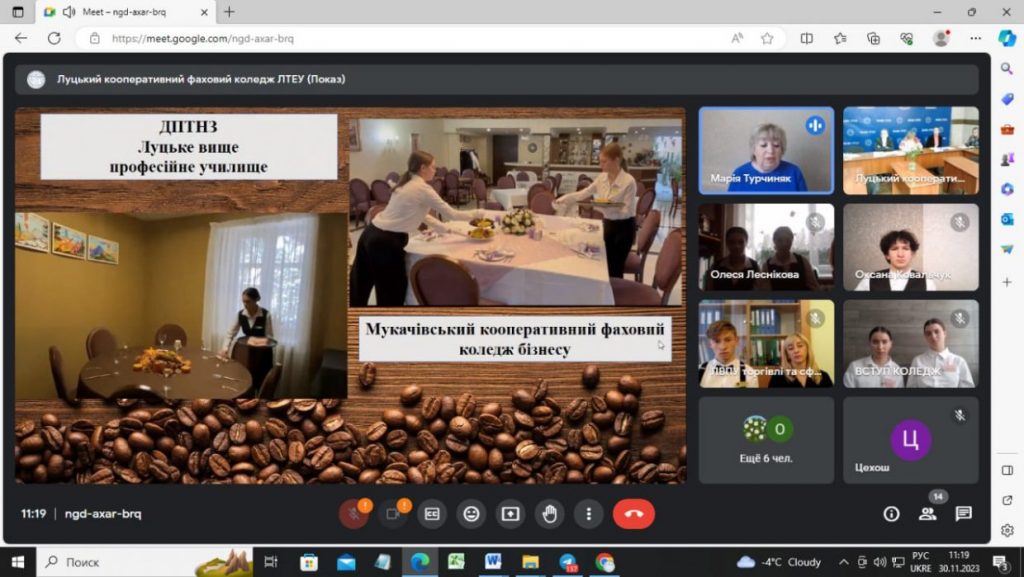Leave the call with red hang-up button
This screenshot has width=1024, height=577.
[633, 514]
